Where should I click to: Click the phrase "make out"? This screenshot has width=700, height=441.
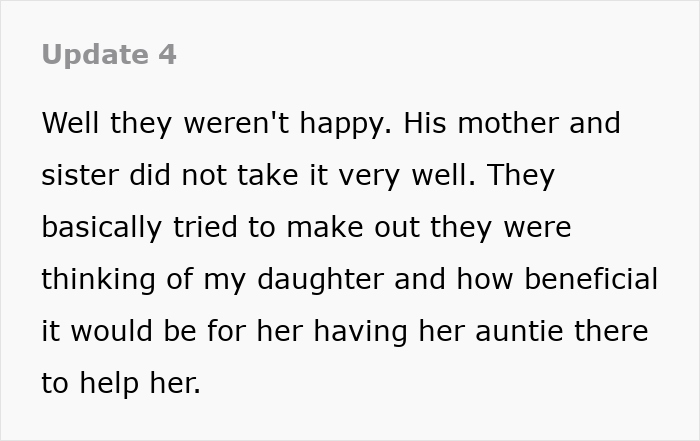(354, 227)
